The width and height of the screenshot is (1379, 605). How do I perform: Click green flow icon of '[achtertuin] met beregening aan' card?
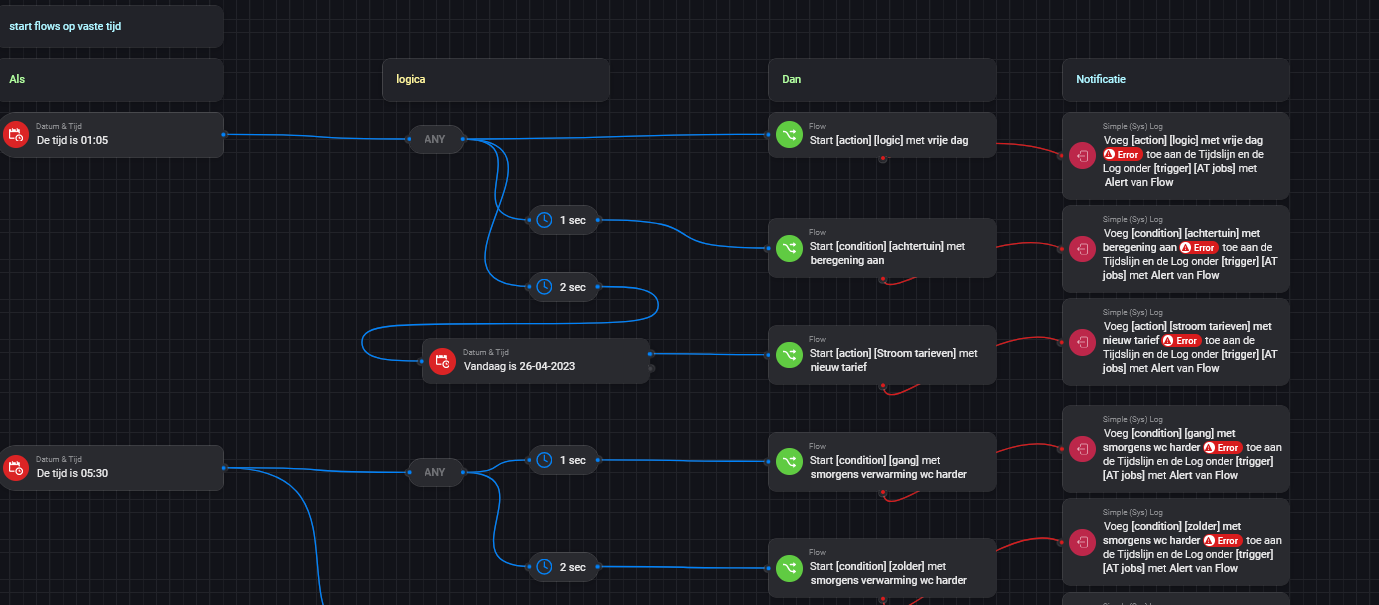tap(789, 247)
